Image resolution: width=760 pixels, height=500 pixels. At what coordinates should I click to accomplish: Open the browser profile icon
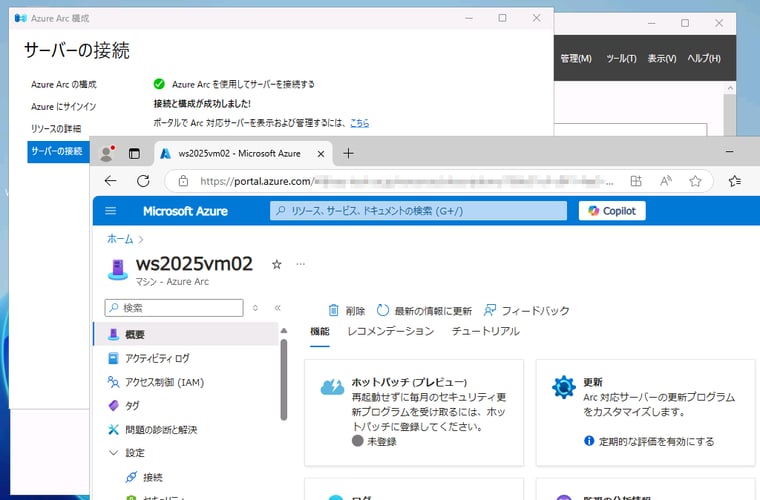(107, 154)
